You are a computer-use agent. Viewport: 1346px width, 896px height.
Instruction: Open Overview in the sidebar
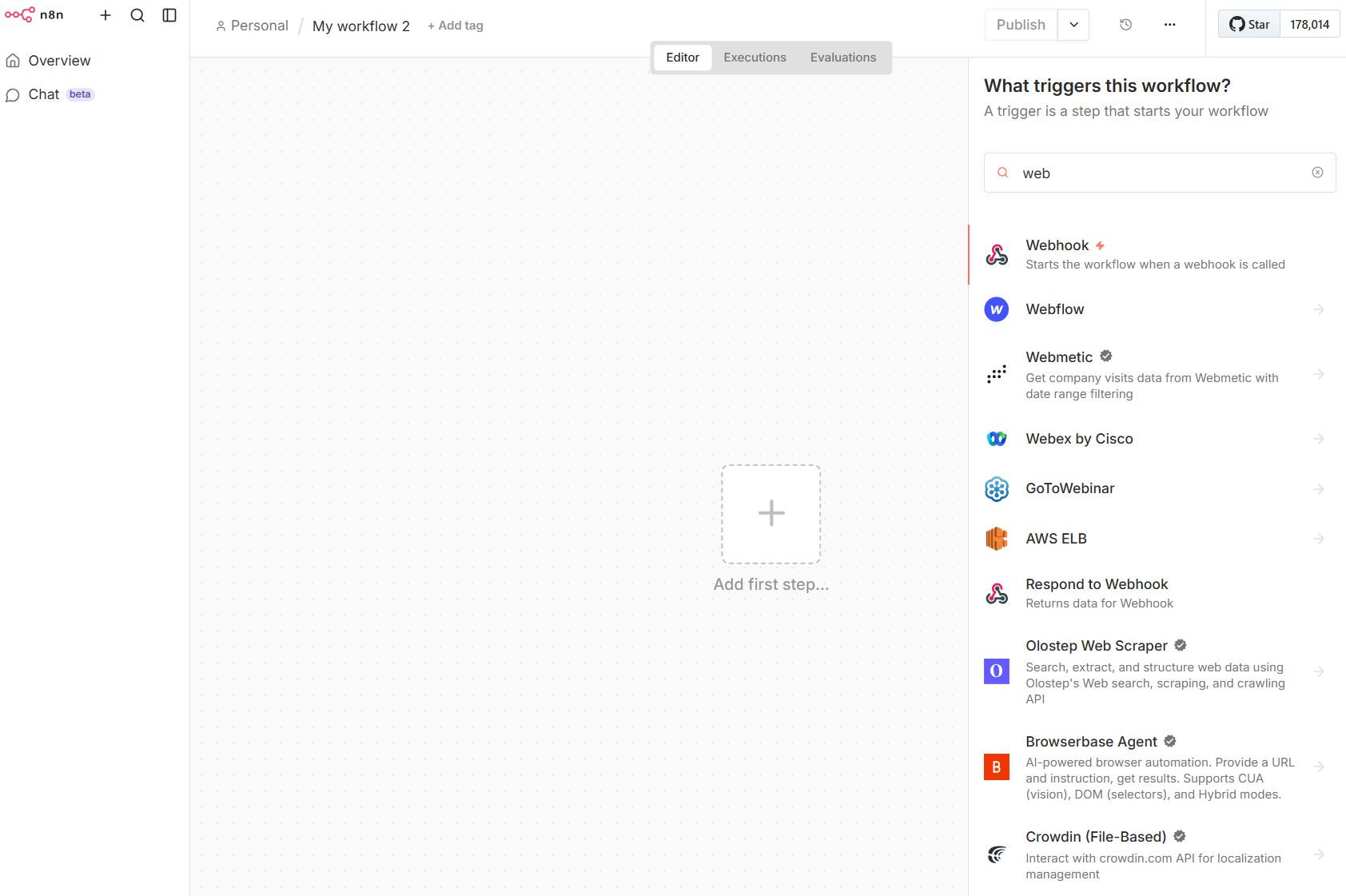[x=59, y=61]
